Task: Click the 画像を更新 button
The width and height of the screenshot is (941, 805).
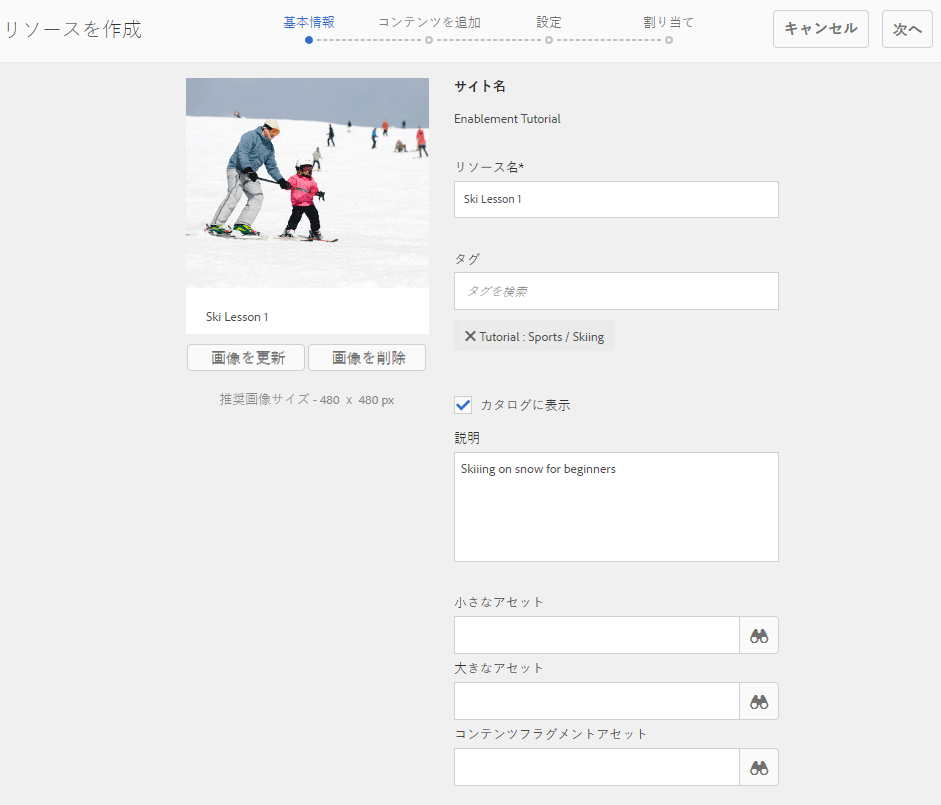Action: (246, 358)
